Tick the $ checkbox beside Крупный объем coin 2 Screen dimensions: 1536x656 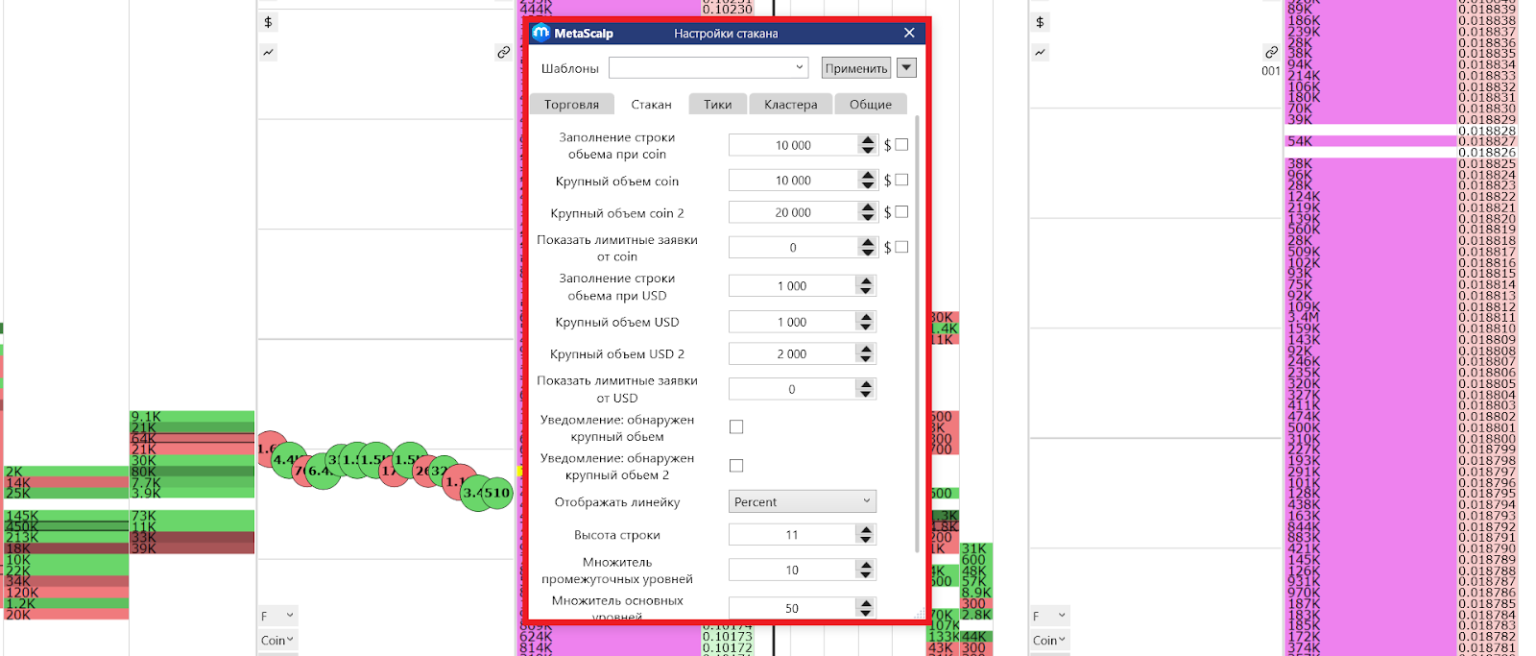[901, 212]
